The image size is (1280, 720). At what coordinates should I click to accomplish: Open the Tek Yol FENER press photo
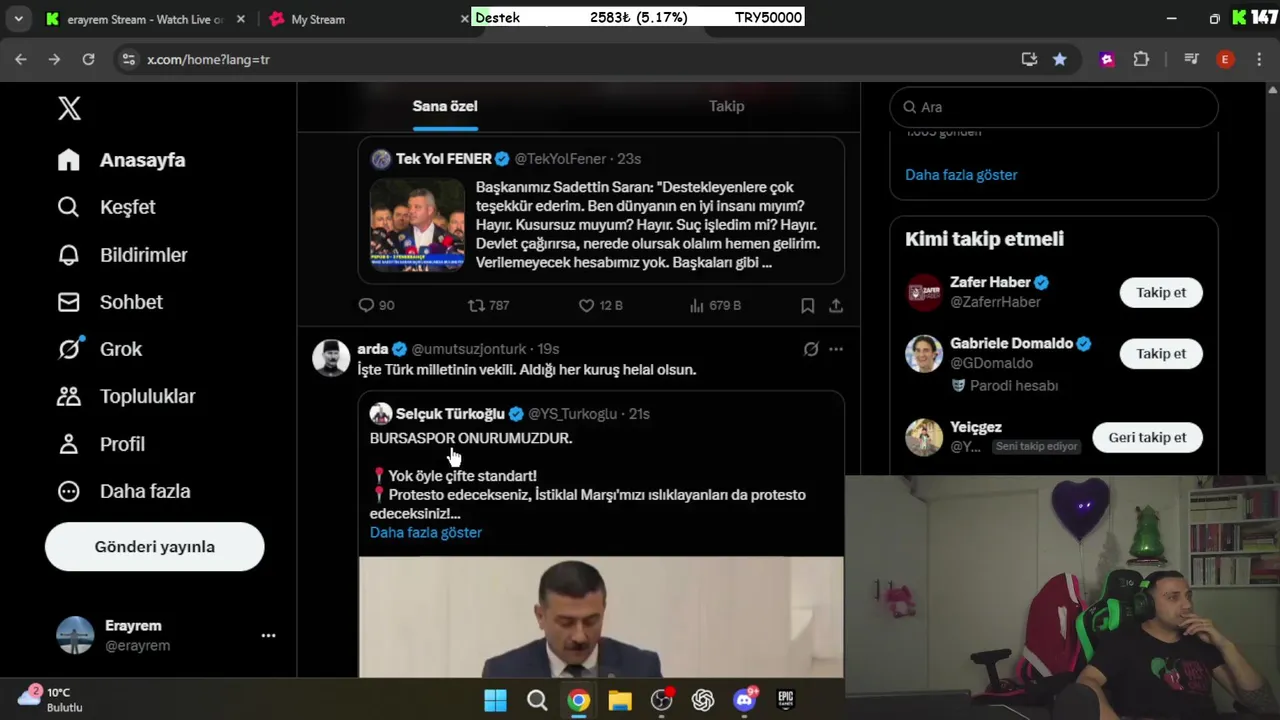tap(417, 225)
